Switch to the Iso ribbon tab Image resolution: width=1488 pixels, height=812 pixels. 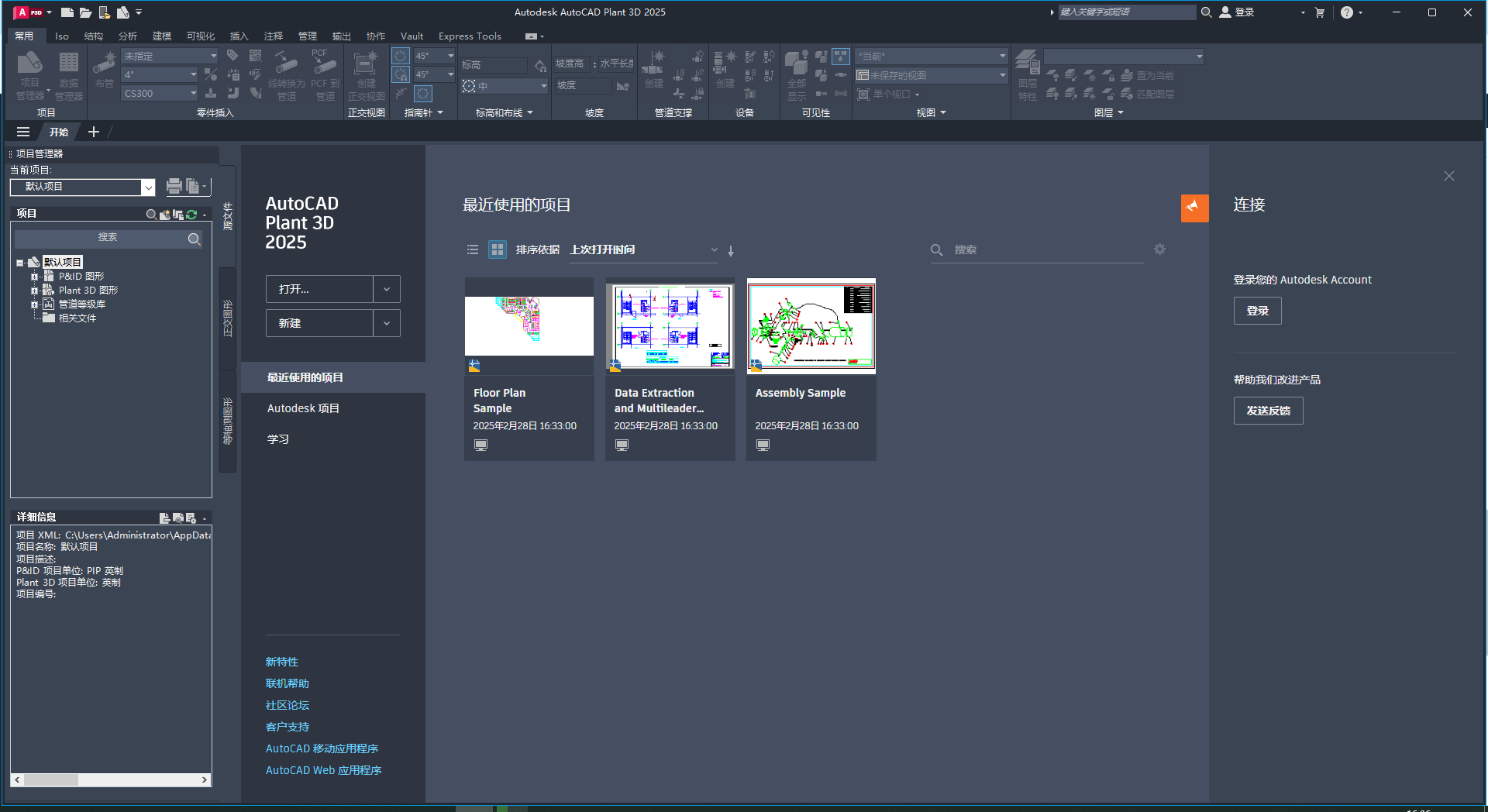pyautogui.click(x=62, y=36)
